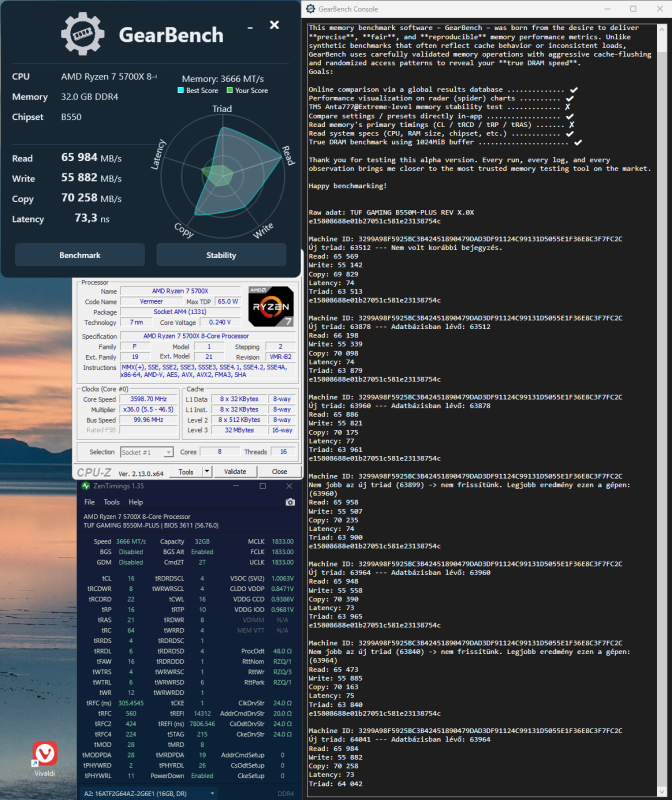Viewport: 672px width, 800px height.
Task: Click the Memory: 3666 MT/s label
Action: pyautogui.click(x=222, y=79)
